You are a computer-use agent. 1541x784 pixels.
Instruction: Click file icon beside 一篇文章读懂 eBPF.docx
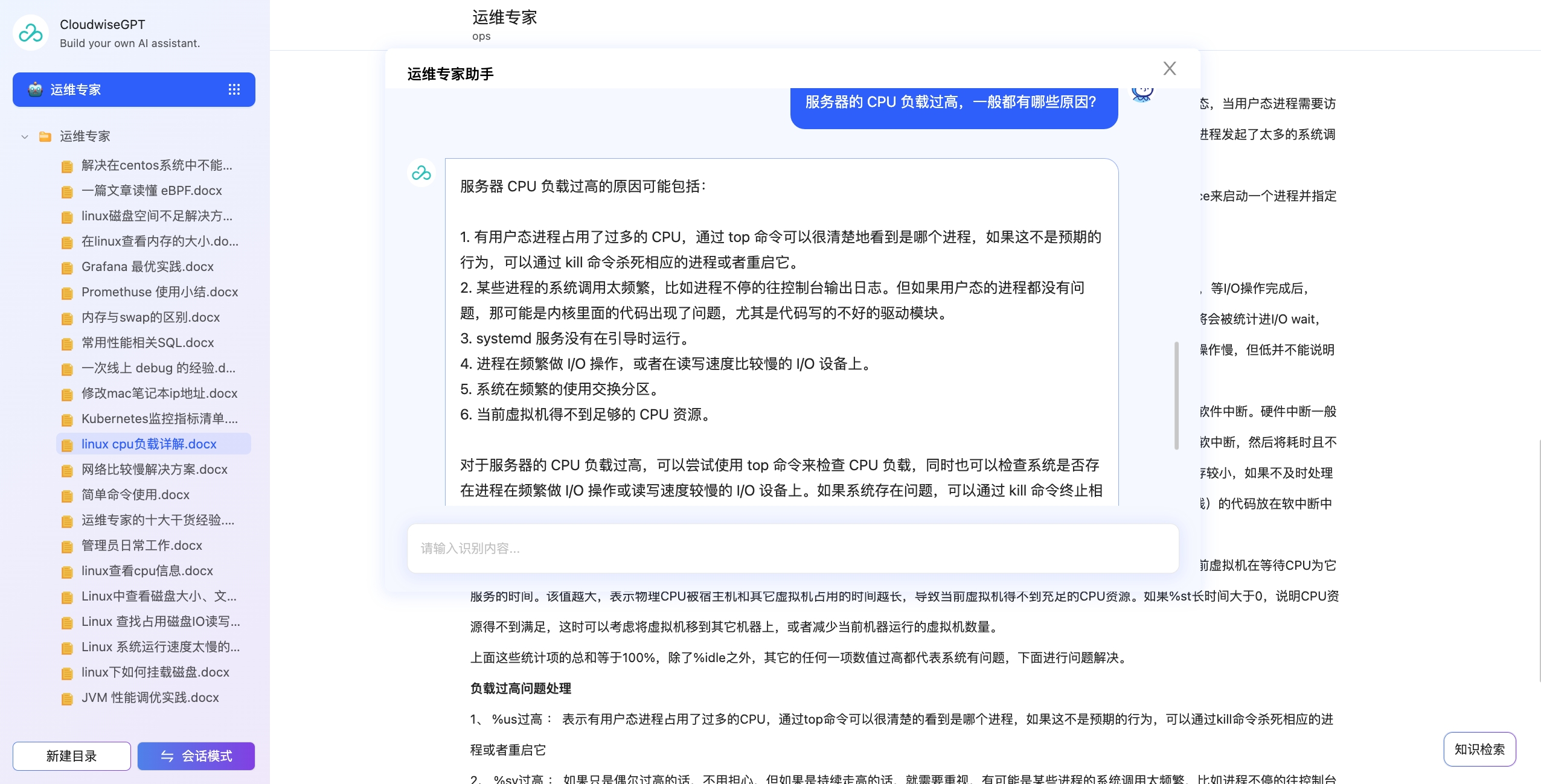(67, 192)
